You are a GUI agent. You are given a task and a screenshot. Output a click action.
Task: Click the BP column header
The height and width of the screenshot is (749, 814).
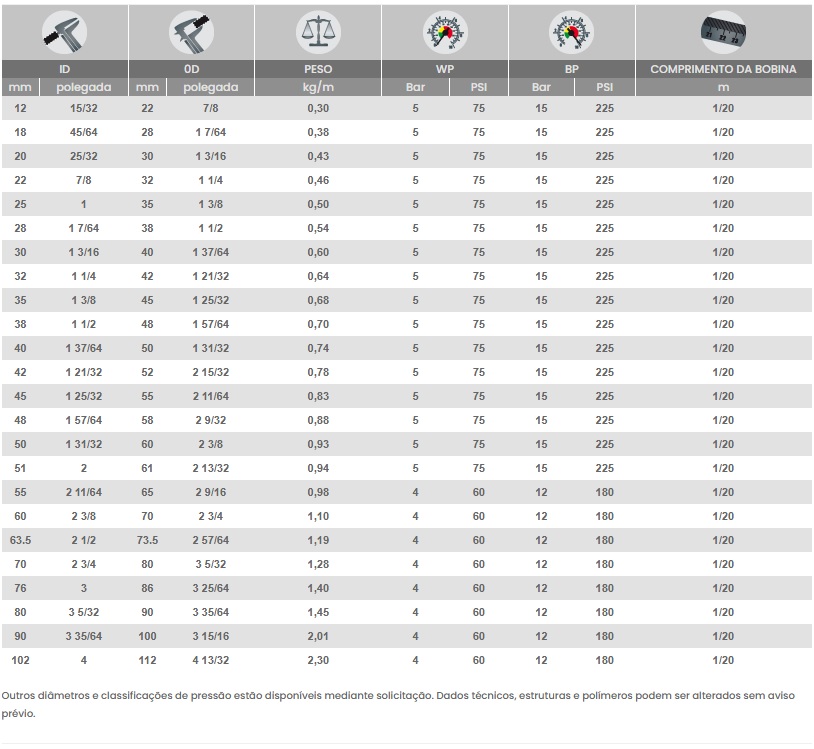572,69
